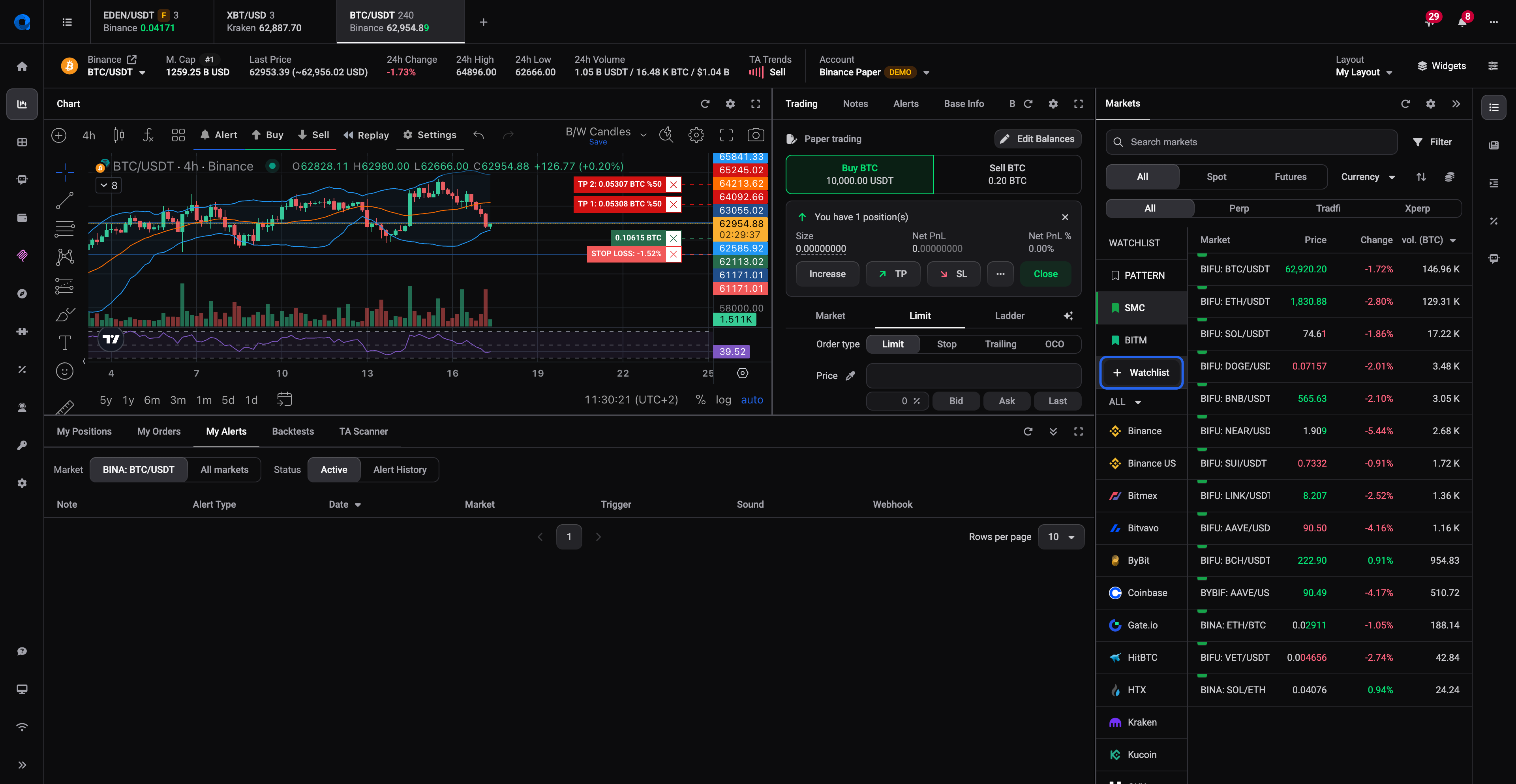Take a chart snapshot with camera
Viewport: 1516px width, 784px height.
756,135
